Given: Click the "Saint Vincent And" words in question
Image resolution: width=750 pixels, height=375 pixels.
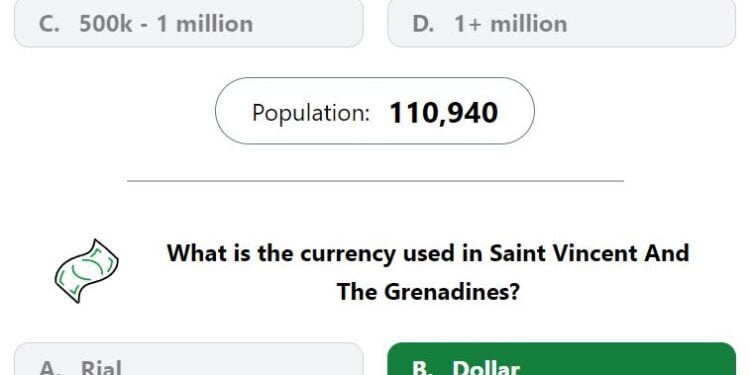Looking at the screenshot, I should point(590,253).
